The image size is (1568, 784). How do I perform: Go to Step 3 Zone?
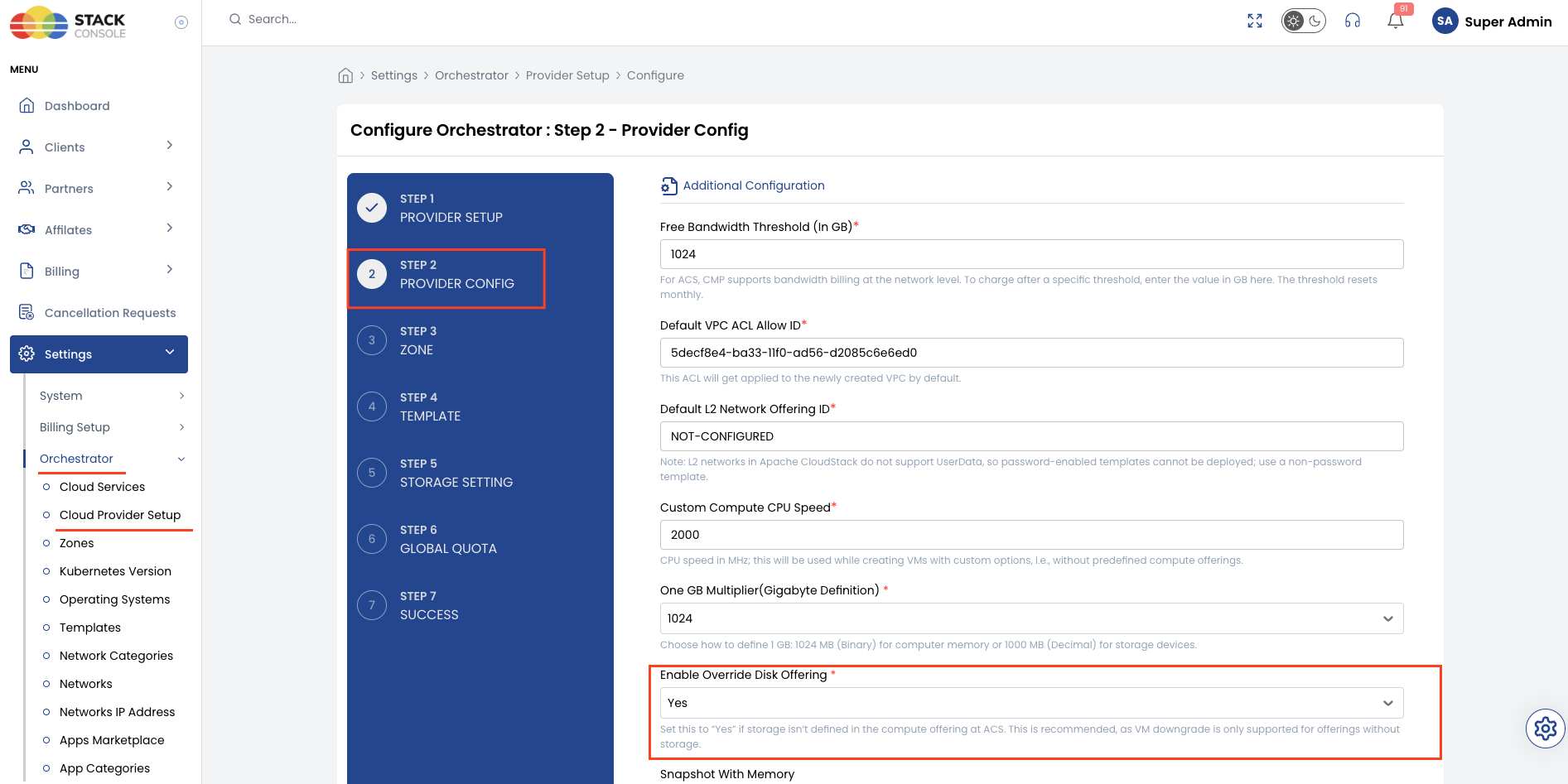click(418, 340)
